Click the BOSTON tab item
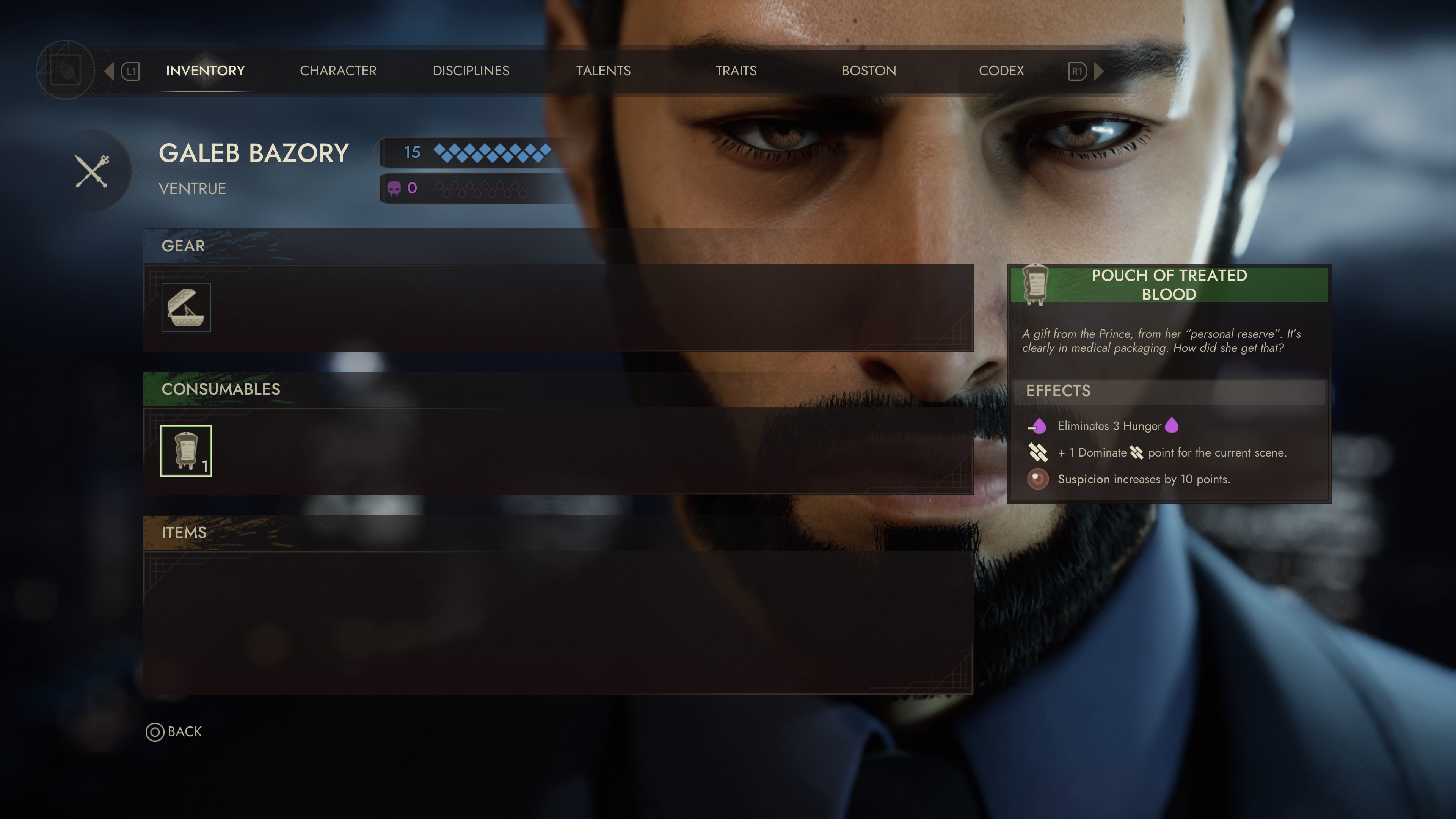Screen dimensions: 1456x819 click(x=868, y=70)
